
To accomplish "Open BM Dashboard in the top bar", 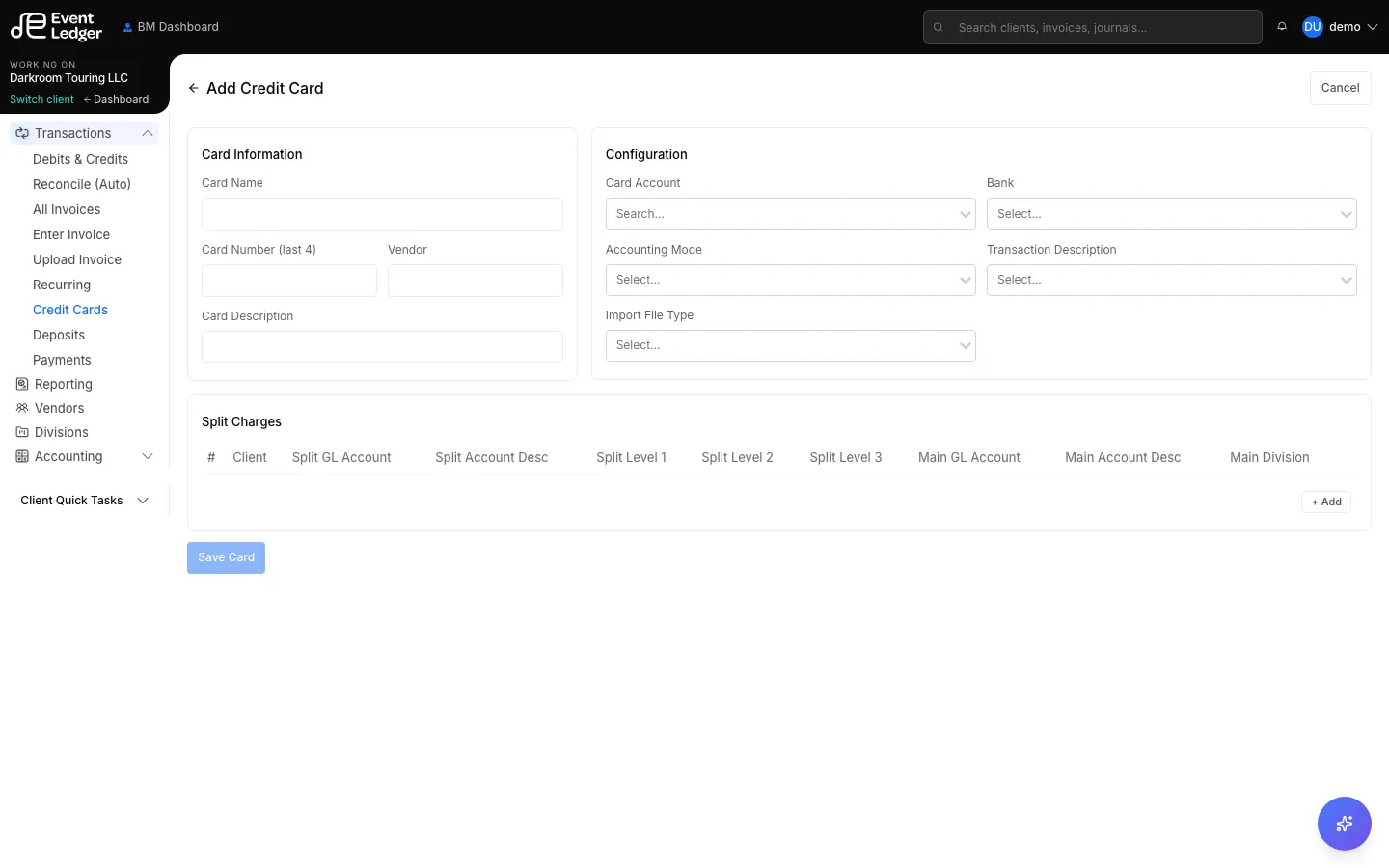I will (x=171, y=27).
